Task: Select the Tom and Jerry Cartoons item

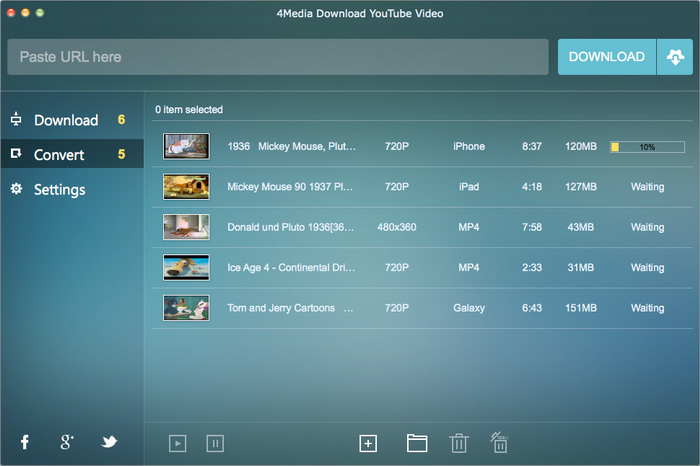Action: [291, 308]
